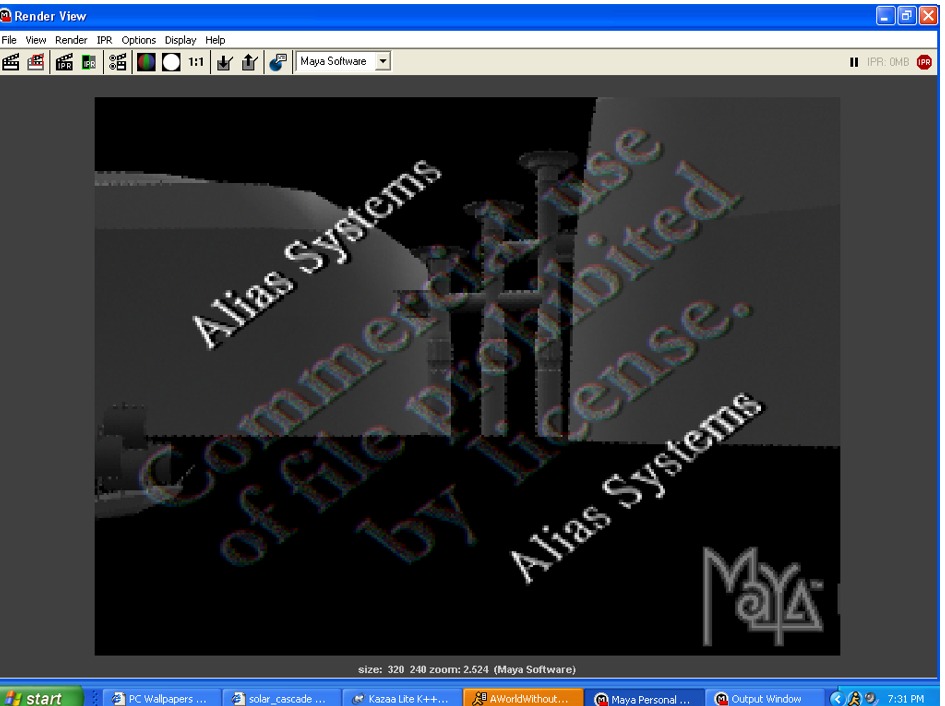Open Render Globals settings icon
This screenshot has width=945, height=706.
(x=120, y=61)
